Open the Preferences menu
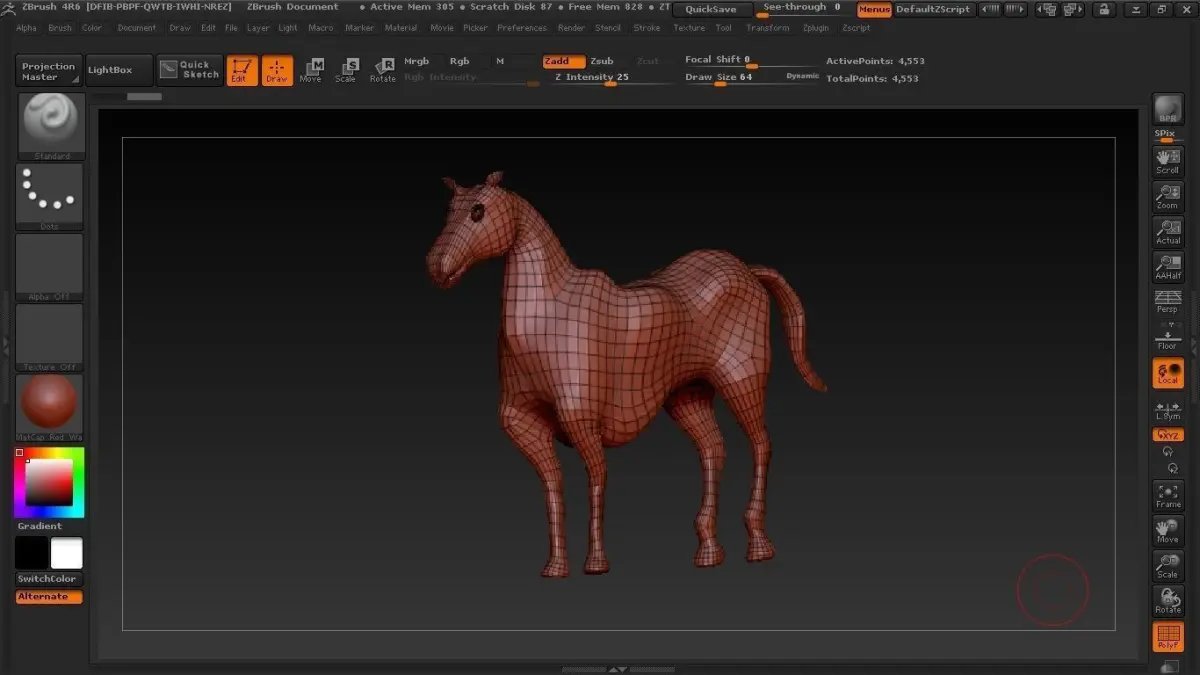Image resolution: width=1200 pixels, height=675 pixels. pyautogui.click(x=522, y=28)
